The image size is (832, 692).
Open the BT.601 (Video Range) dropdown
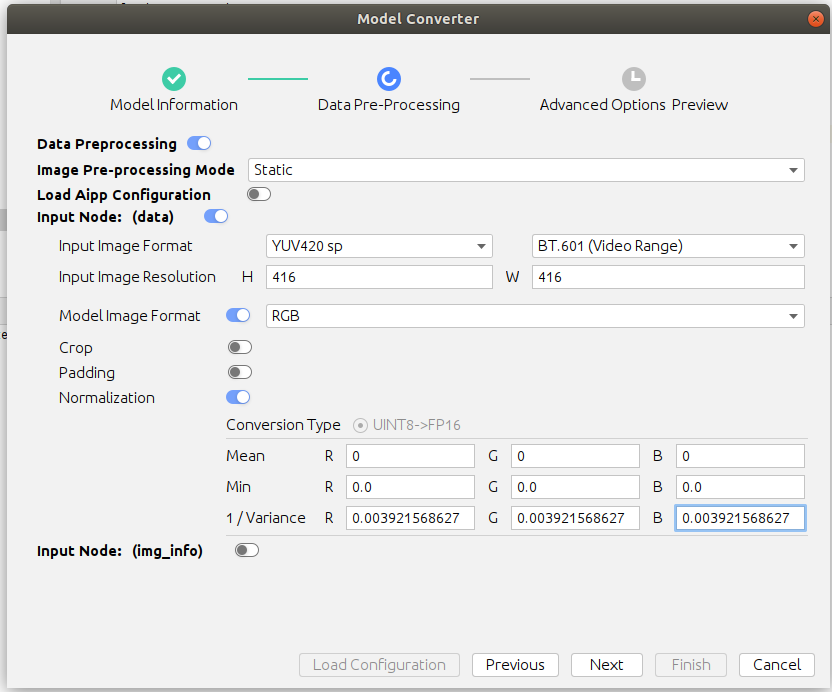pos(667,246)
